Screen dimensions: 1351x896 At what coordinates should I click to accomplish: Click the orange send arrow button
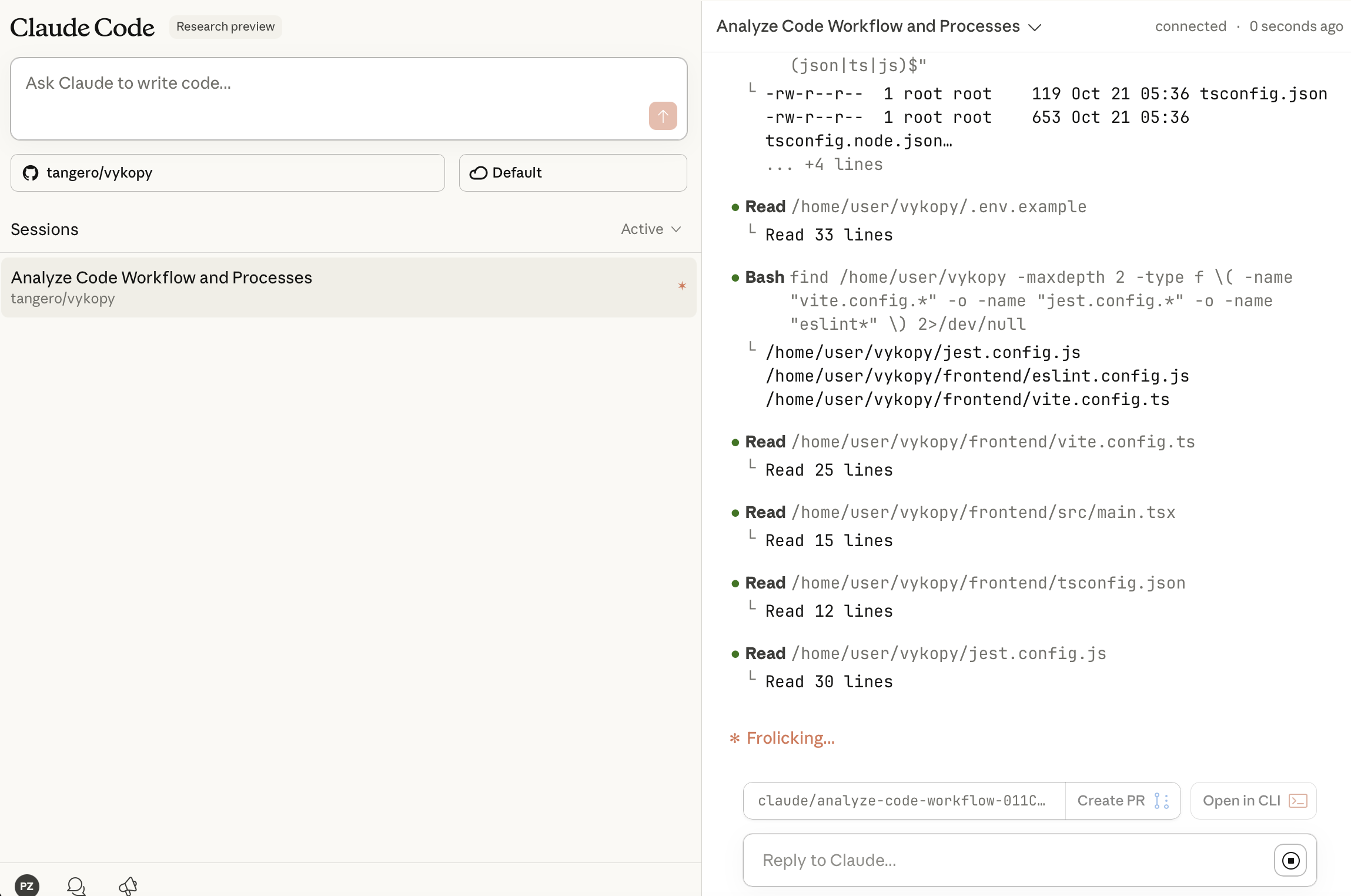tap(663, 116)
